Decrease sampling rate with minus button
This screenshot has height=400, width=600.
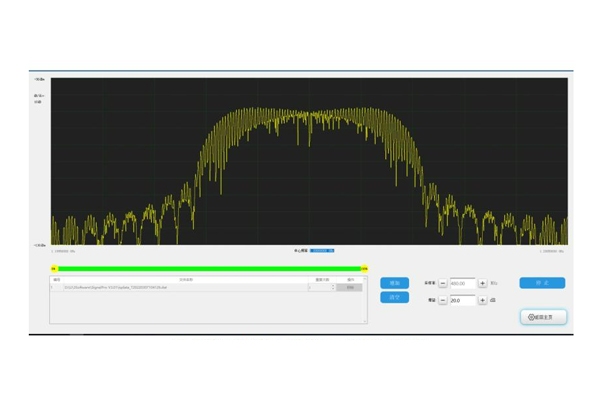coord(443,283)
